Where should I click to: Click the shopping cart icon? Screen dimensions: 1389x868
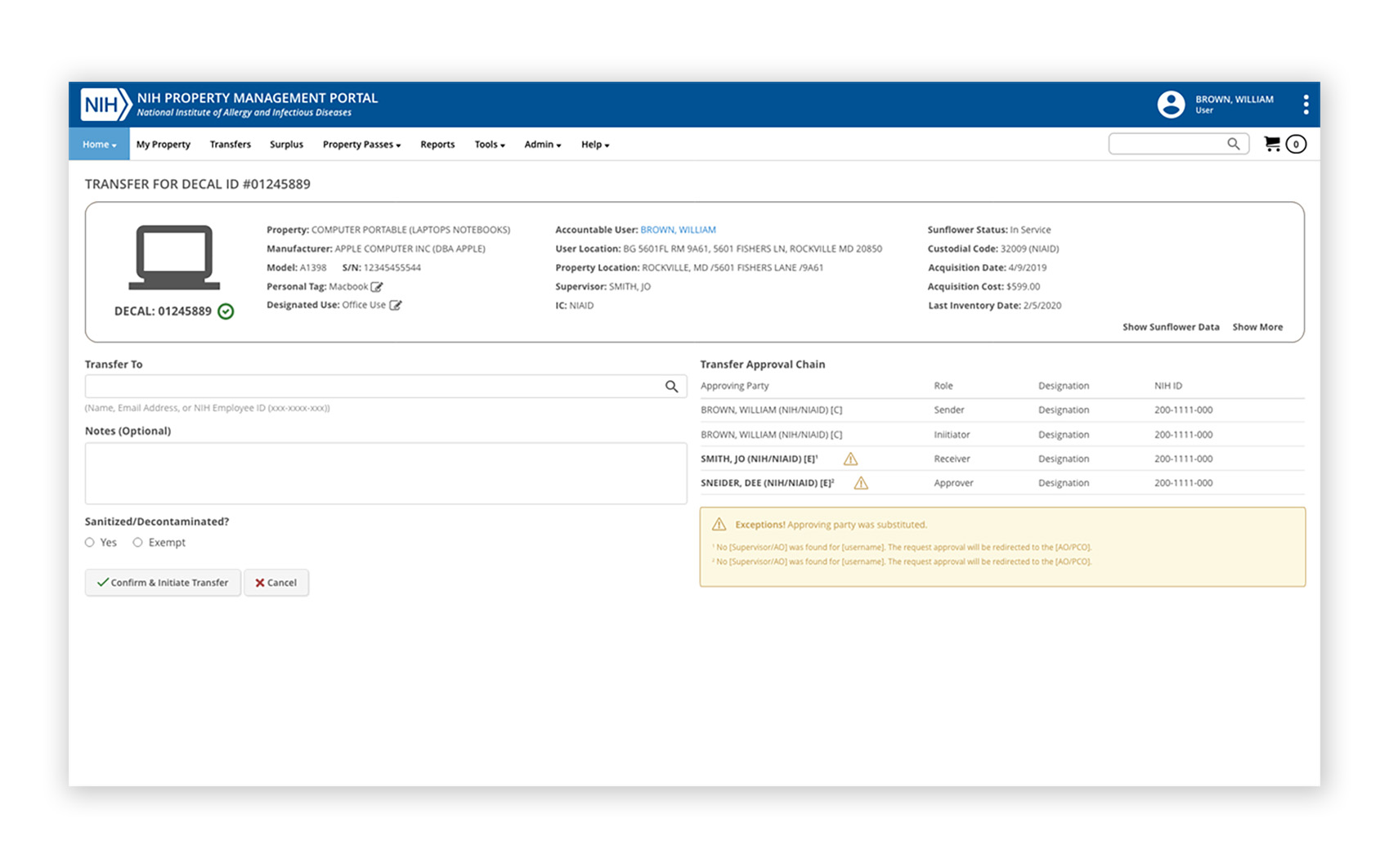1272,144
